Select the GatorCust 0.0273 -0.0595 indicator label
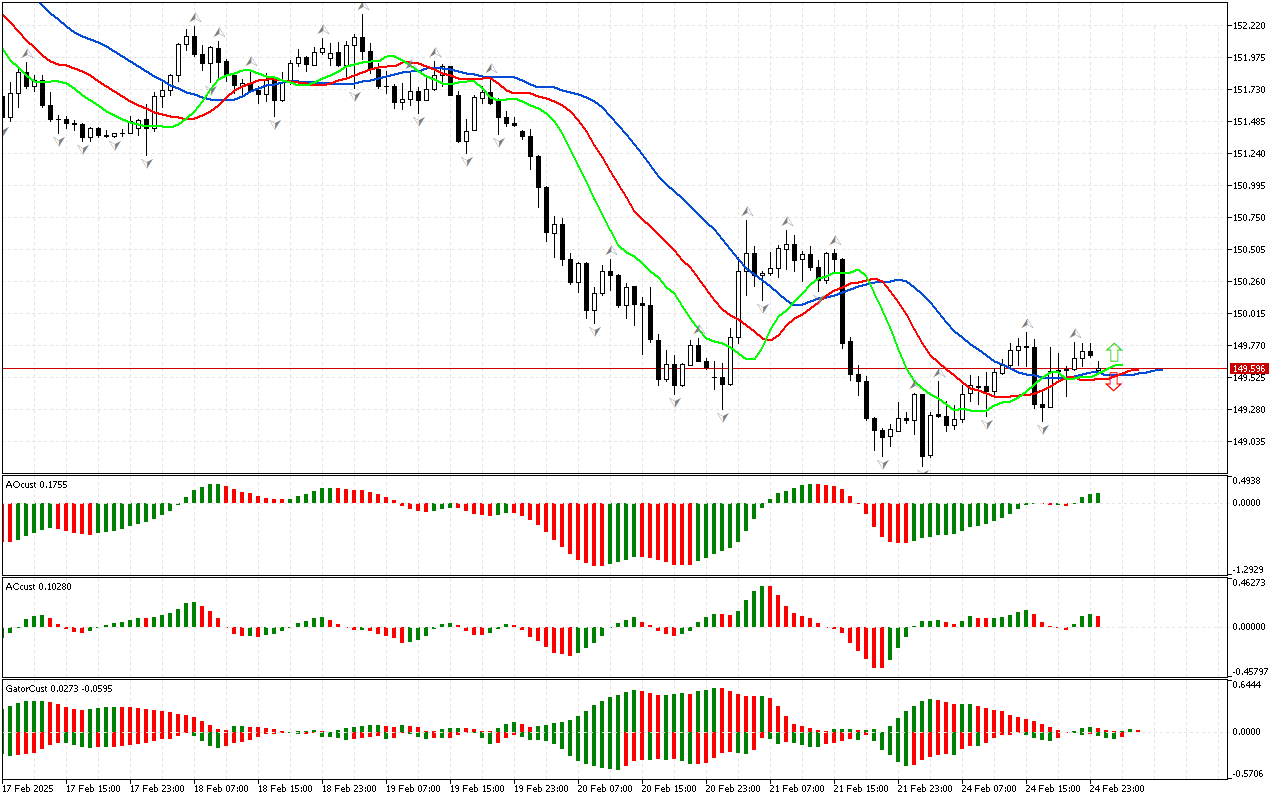Viewport: 1280px width, 800px height. 58,689
